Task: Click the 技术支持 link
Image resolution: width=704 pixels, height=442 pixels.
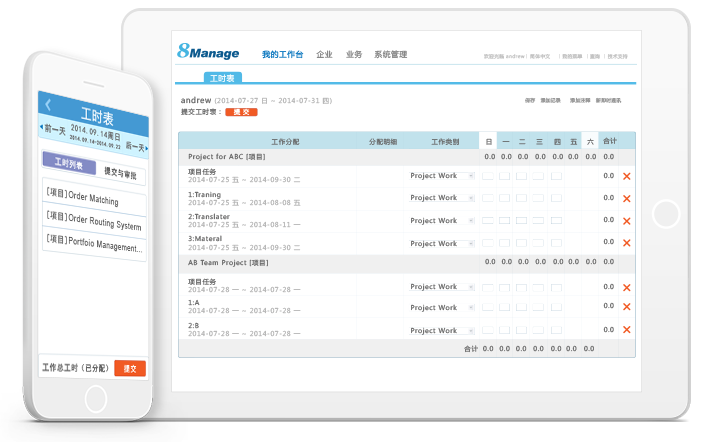Action: [x=617, y=57]
